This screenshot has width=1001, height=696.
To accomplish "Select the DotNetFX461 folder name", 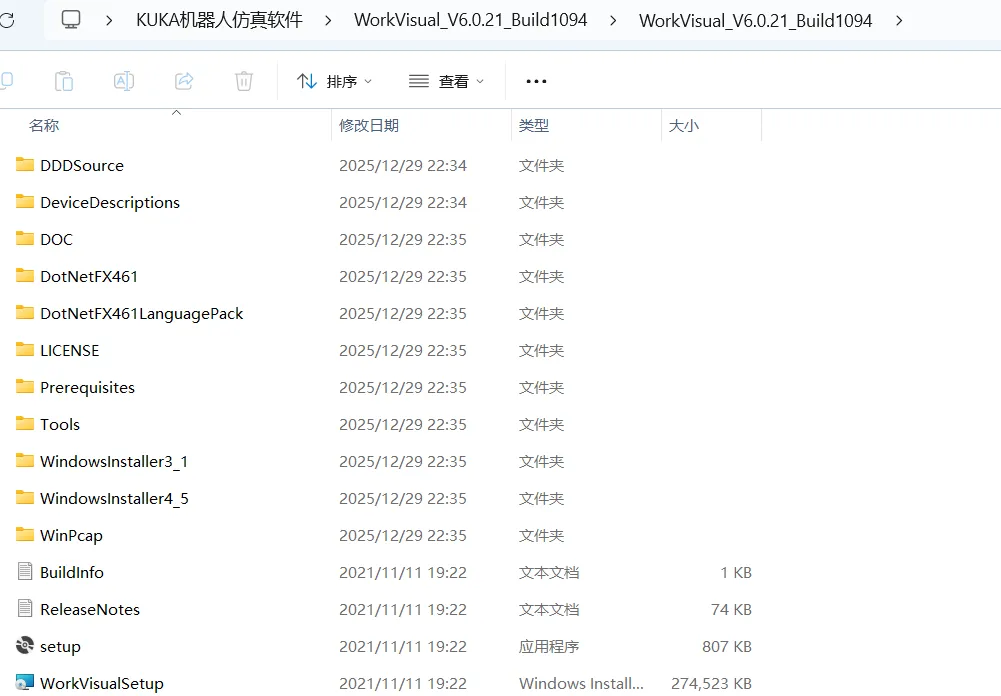I will click(89, 276).
